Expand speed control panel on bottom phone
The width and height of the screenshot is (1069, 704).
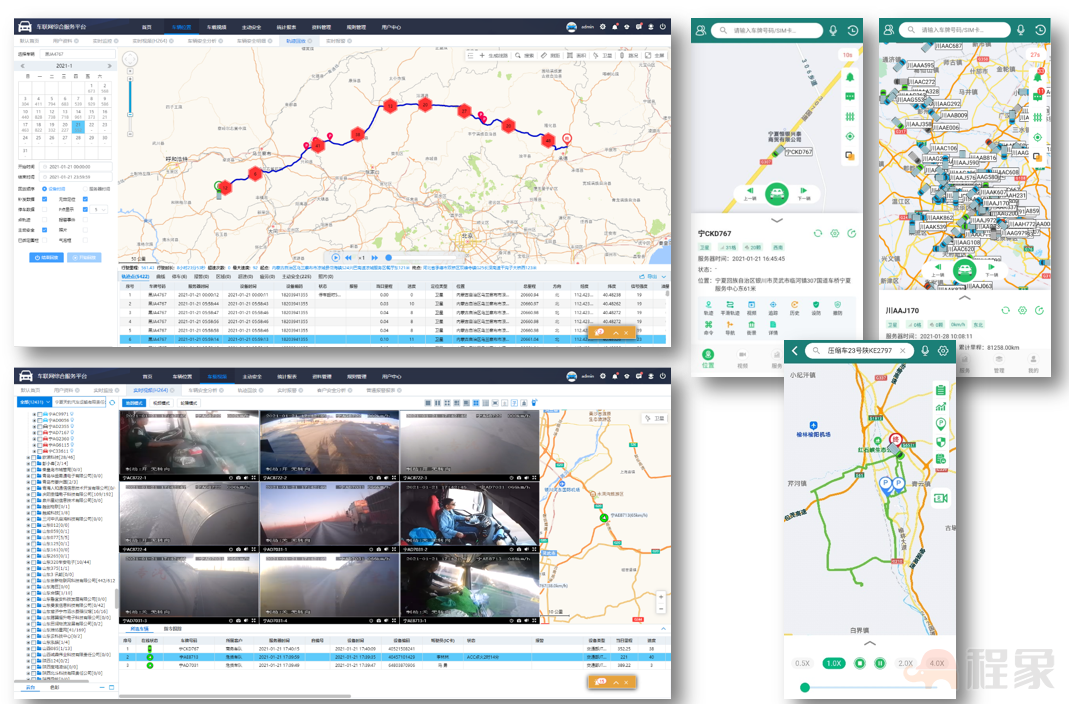tap(869, 643)
